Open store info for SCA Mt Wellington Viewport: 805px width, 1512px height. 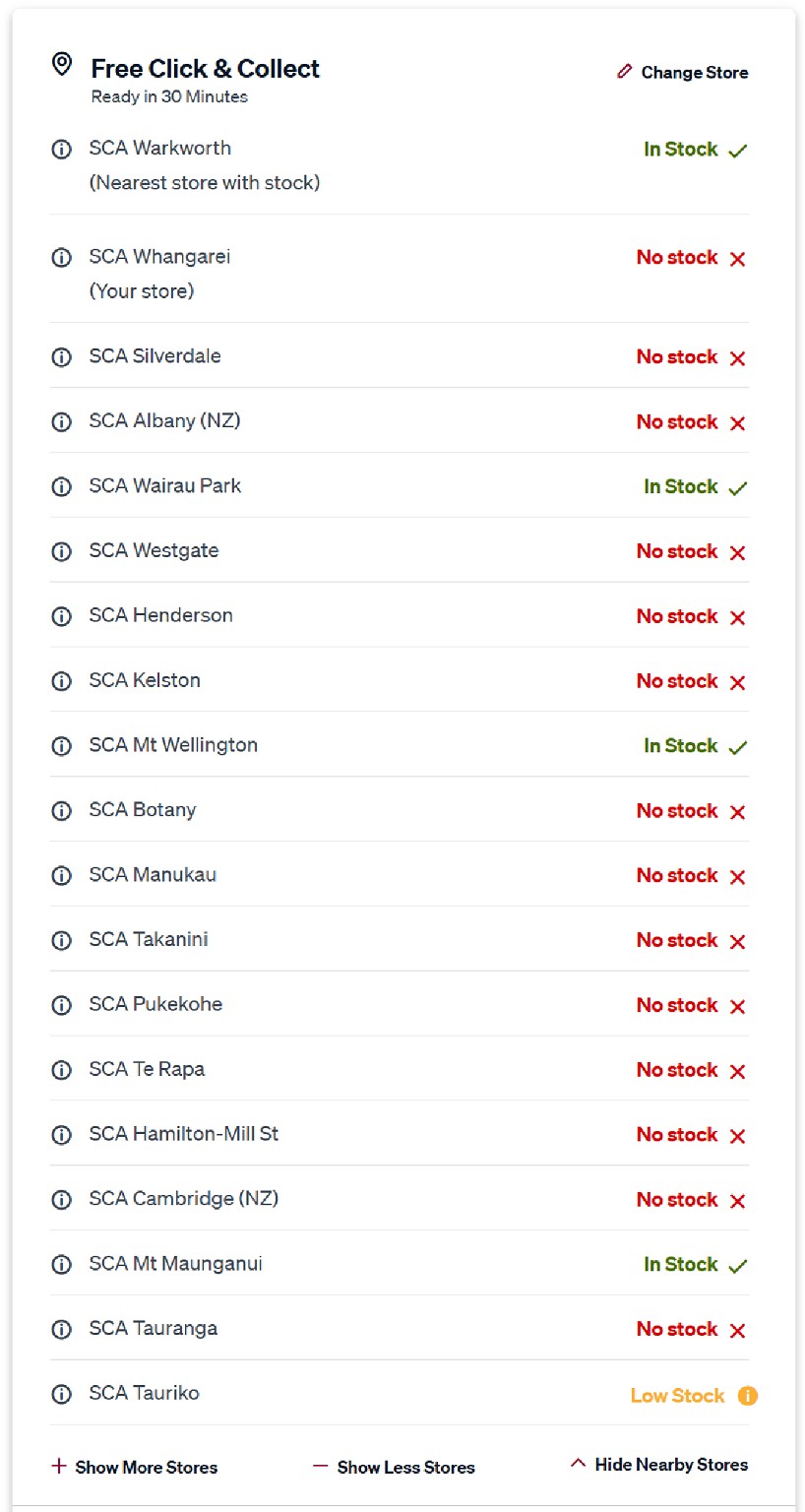click(x=61, y=746)
